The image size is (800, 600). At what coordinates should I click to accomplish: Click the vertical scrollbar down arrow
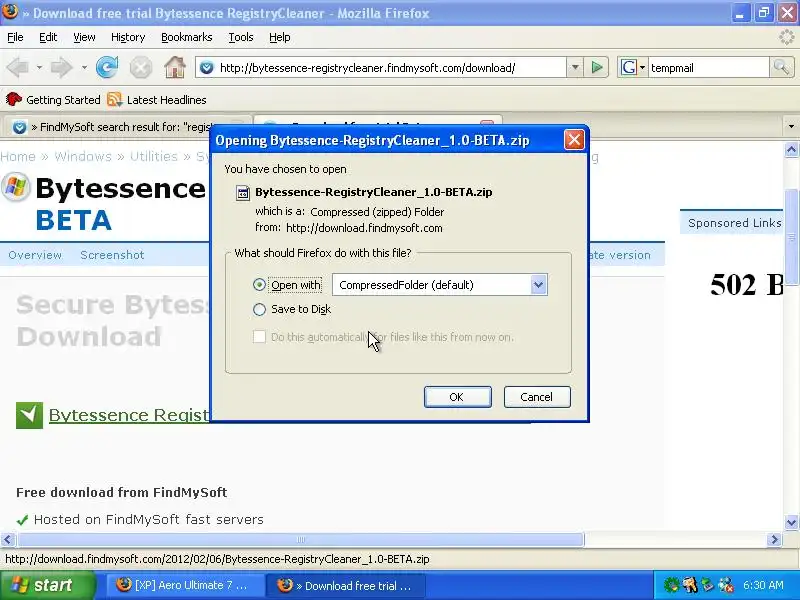pos(791,522)
